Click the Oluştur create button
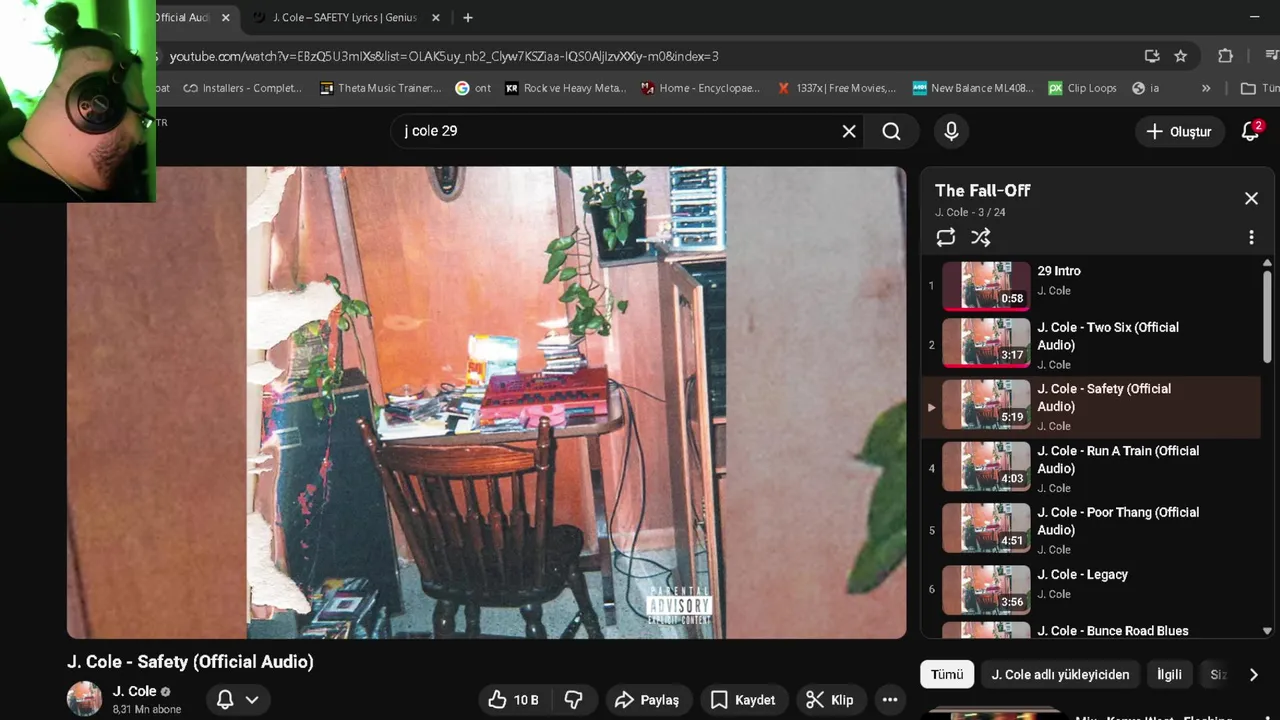The image size is (1280, 720). click(1179, 131)
